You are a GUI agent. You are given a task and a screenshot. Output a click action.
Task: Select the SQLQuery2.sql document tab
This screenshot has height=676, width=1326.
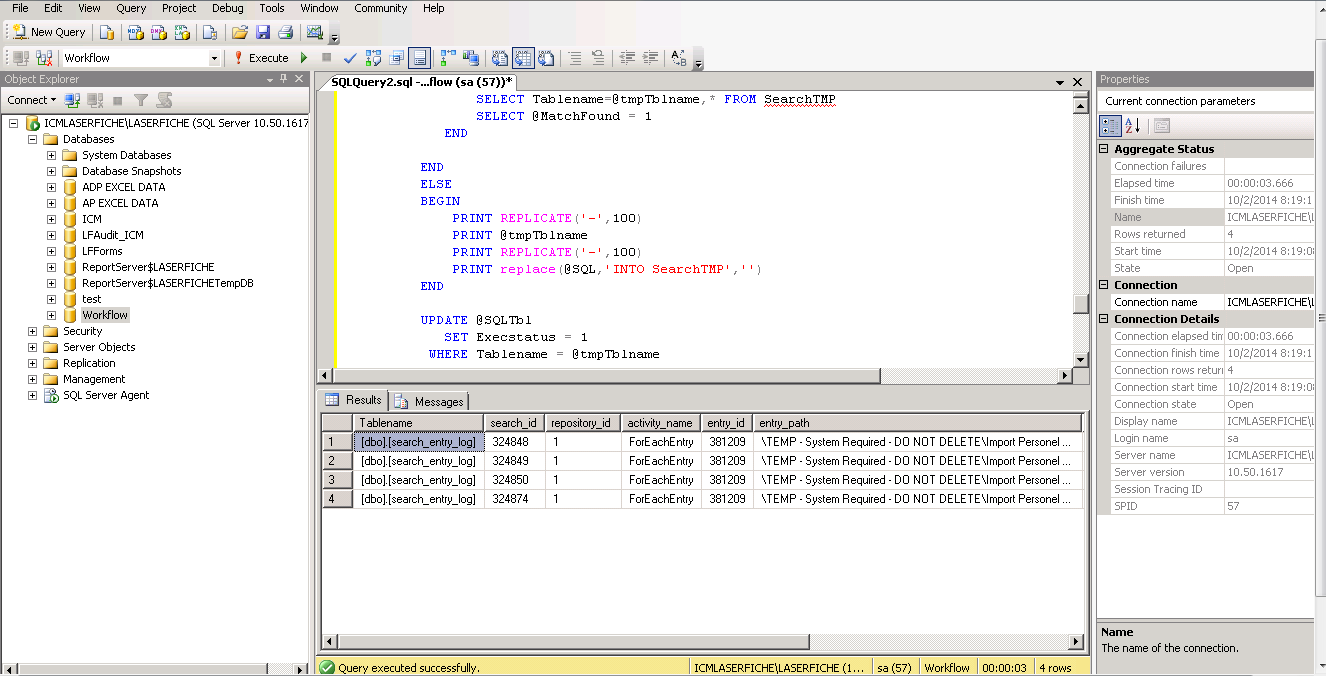click(421, 81)
